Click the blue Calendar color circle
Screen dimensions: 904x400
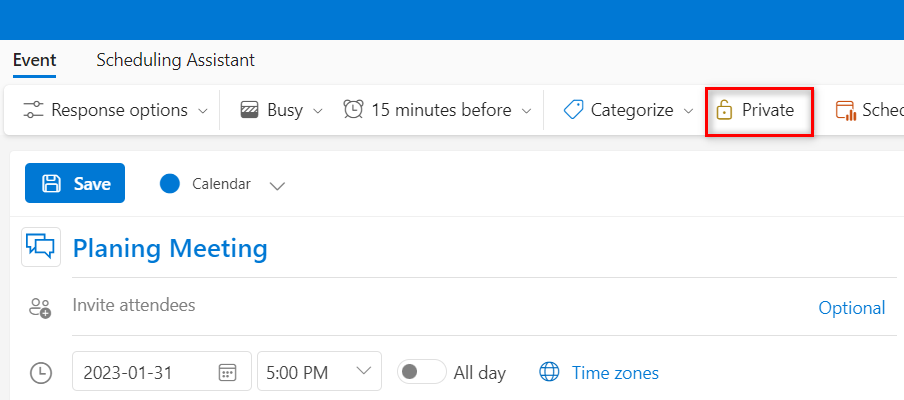(170, 184)
